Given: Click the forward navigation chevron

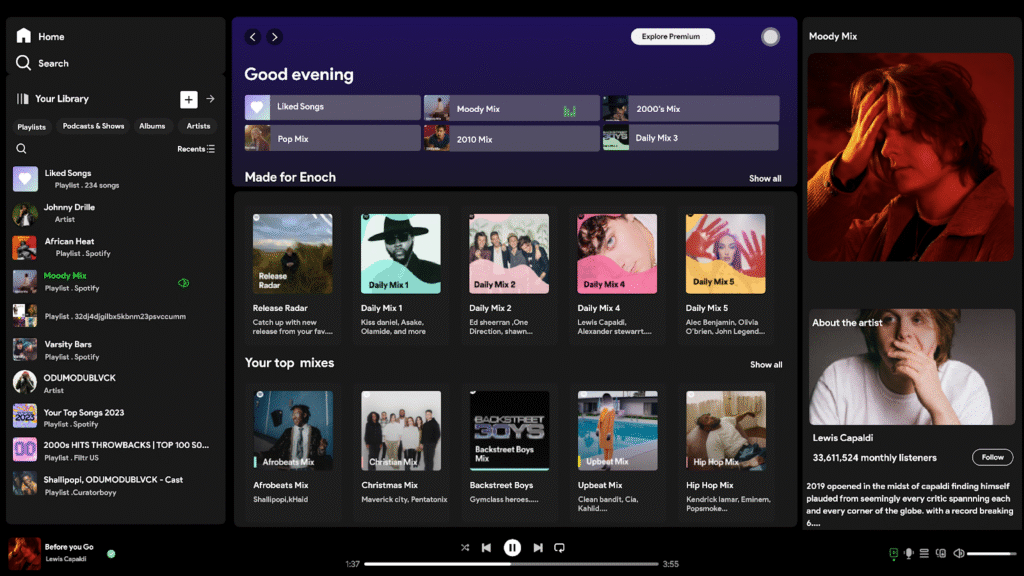Looking at the screenshot, I should [x=273, y=36].
